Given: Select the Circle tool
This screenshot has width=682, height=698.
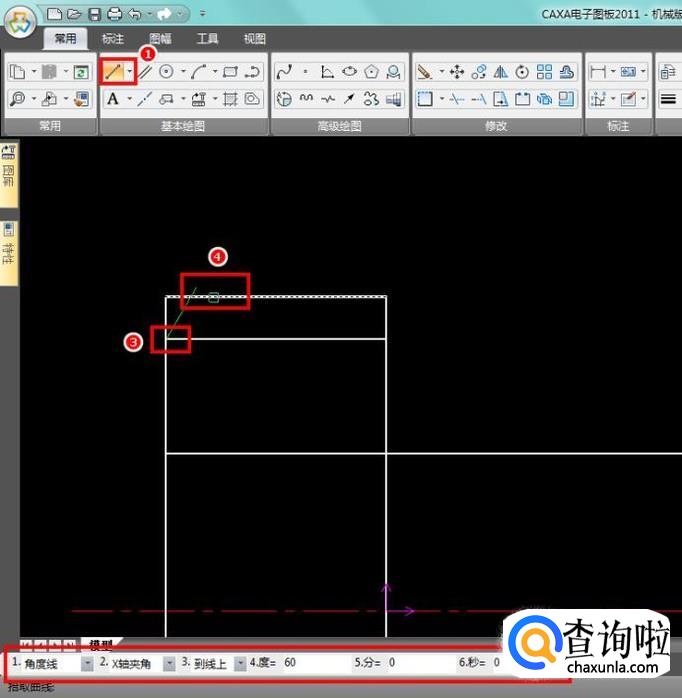Looking at the screenshot, I should click(166, 72).
